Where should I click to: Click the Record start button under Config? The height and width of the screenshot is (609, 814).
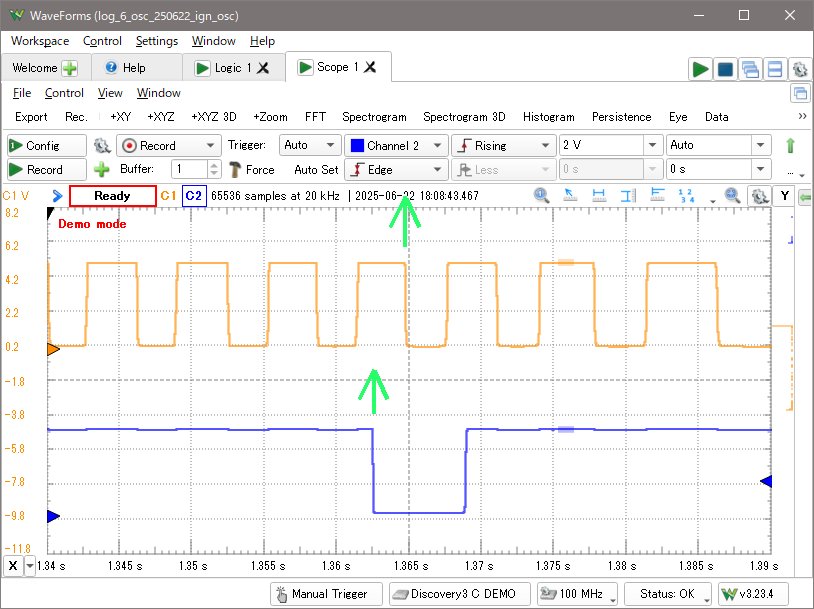click(46, 169)
